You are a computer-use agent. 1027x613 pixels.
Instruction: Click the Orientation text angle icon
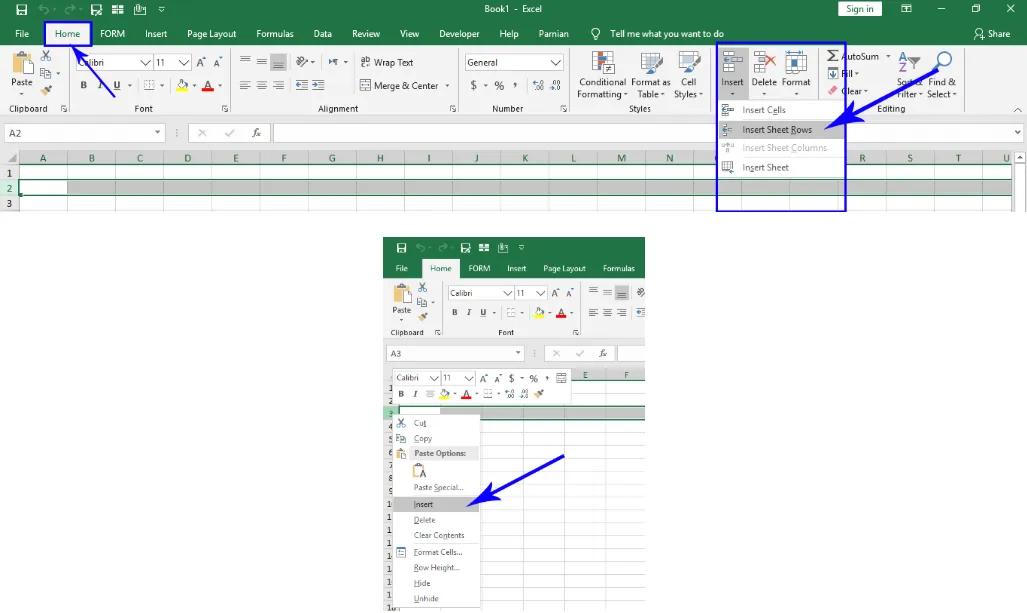335,62
